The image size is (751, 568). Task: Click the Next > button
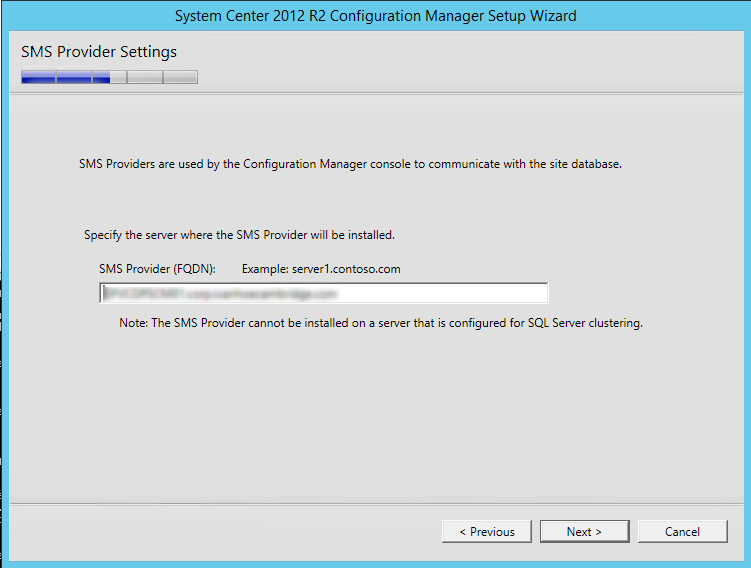tap(584, 532)
